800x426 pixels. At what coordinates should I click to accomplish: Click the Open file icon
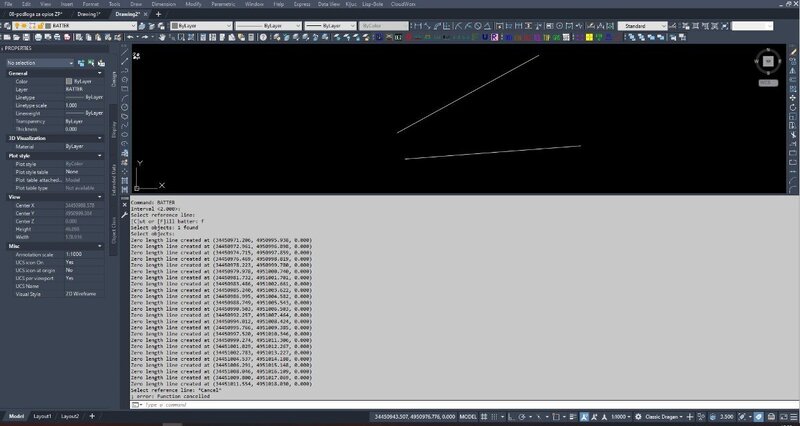[16, 37]
